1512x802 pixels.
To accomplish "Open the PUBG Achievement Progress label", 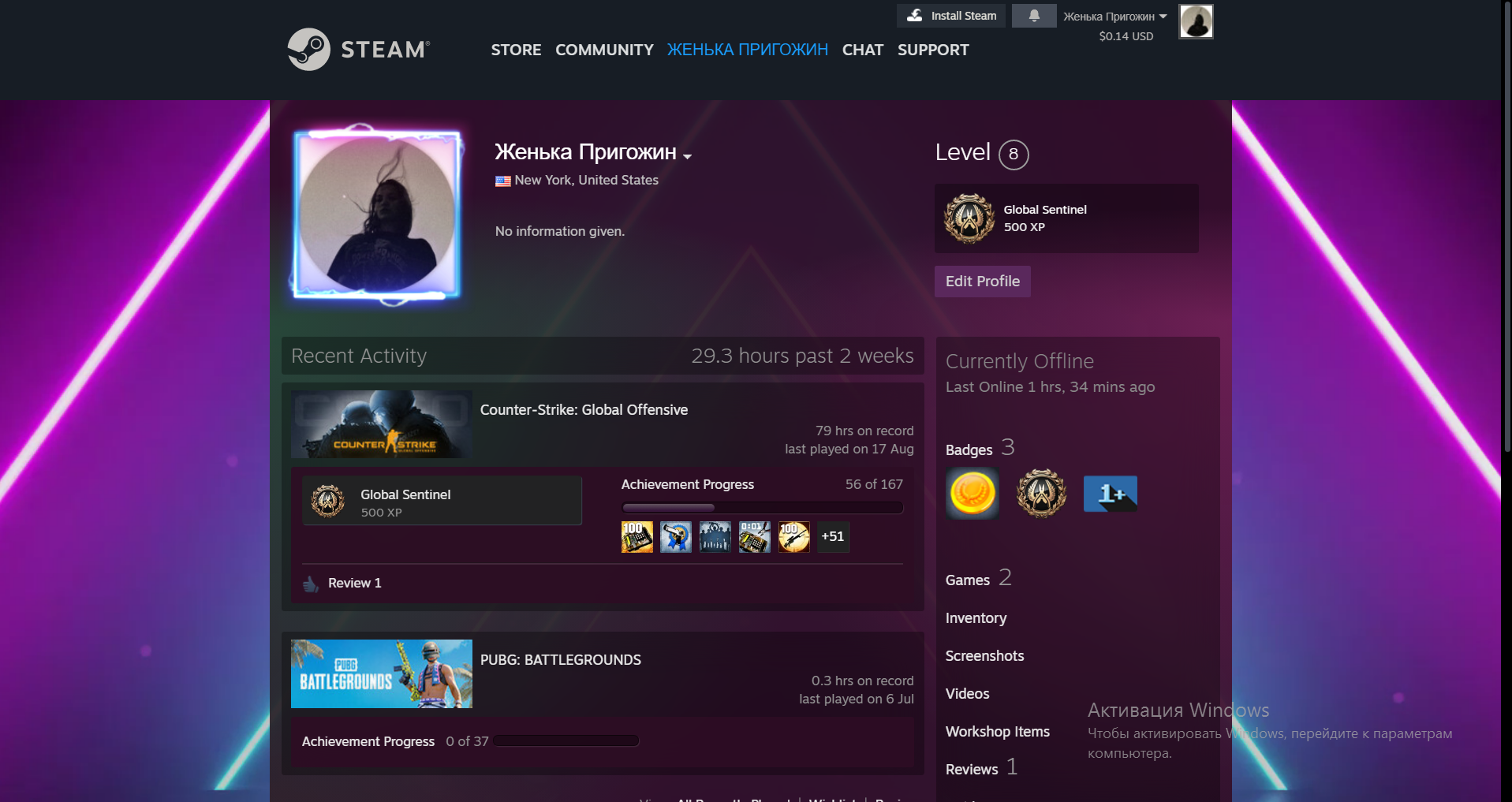I will point(368,742).
